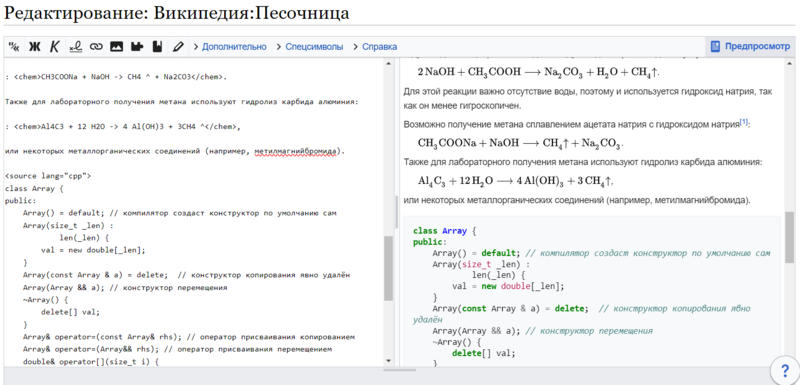Toggle syntax highlighting pencil icon
The image size is (800, 385).
tap(178, 47)
